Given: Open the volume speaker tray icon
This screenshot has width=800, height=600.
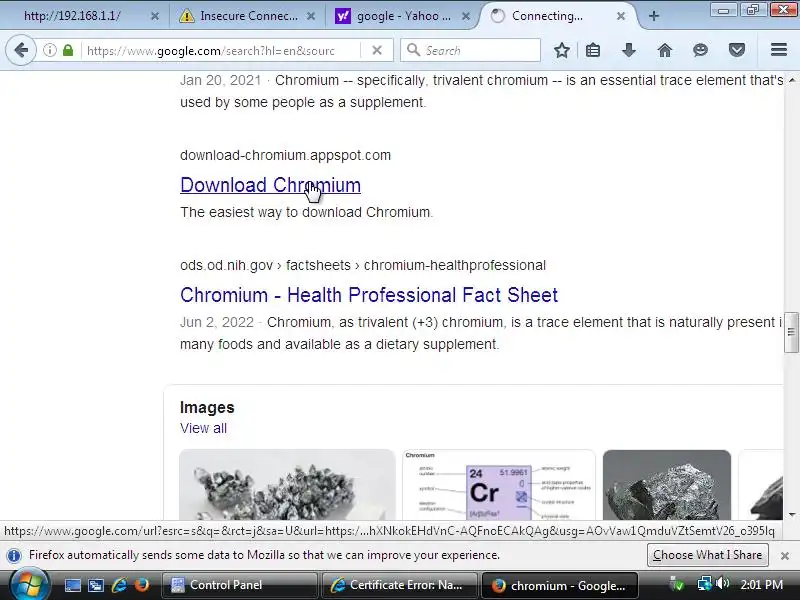Looking at the screenshot, I should [723, 583].
